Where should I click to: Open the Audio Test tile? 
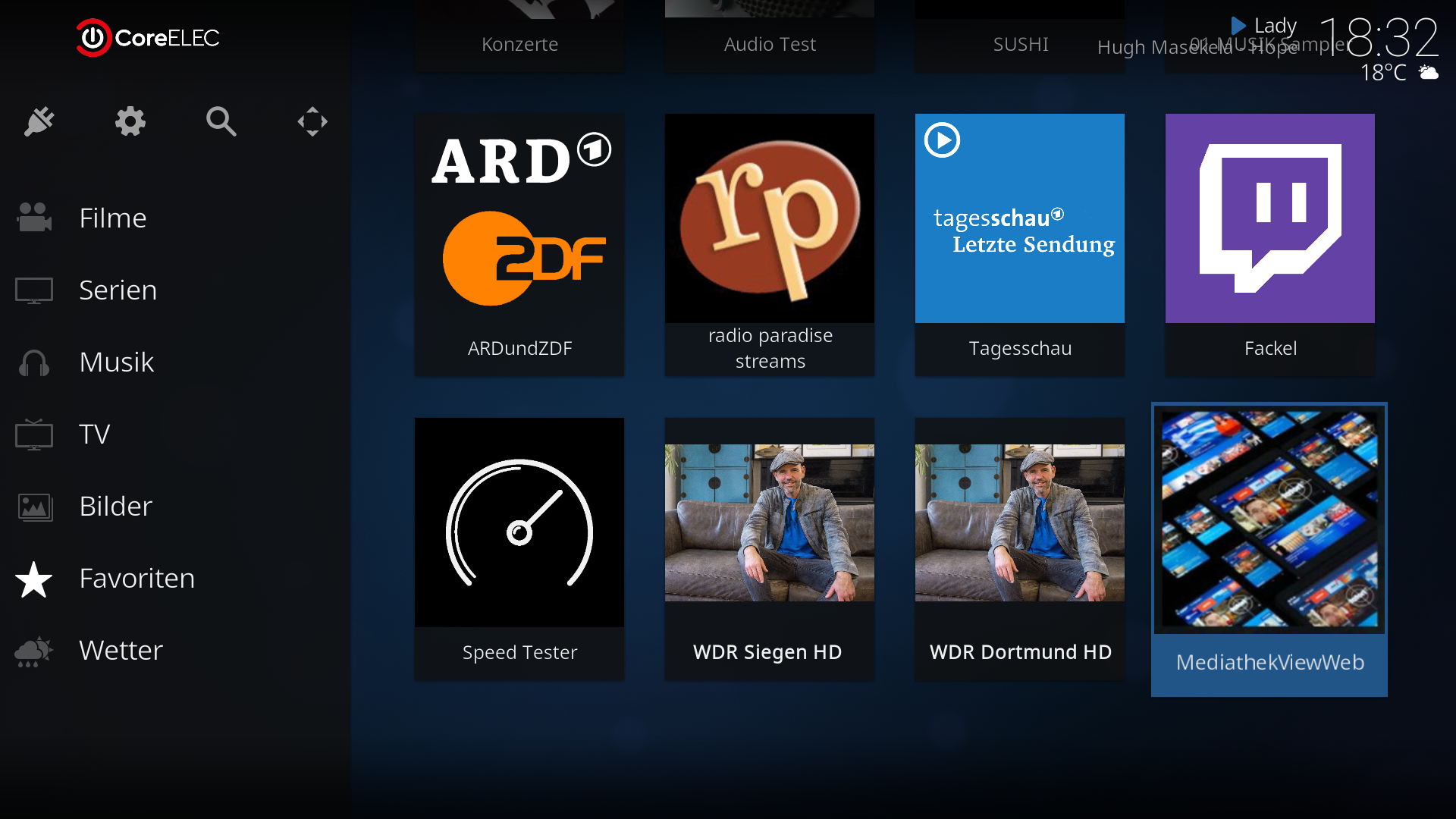pyautogui.click(x=770, y=36)
